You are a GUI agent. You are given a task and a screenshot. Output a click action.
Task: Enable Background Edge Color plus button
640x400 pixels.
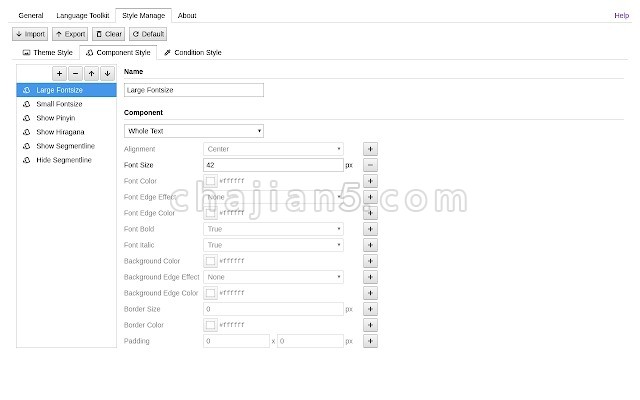[370, 293]
